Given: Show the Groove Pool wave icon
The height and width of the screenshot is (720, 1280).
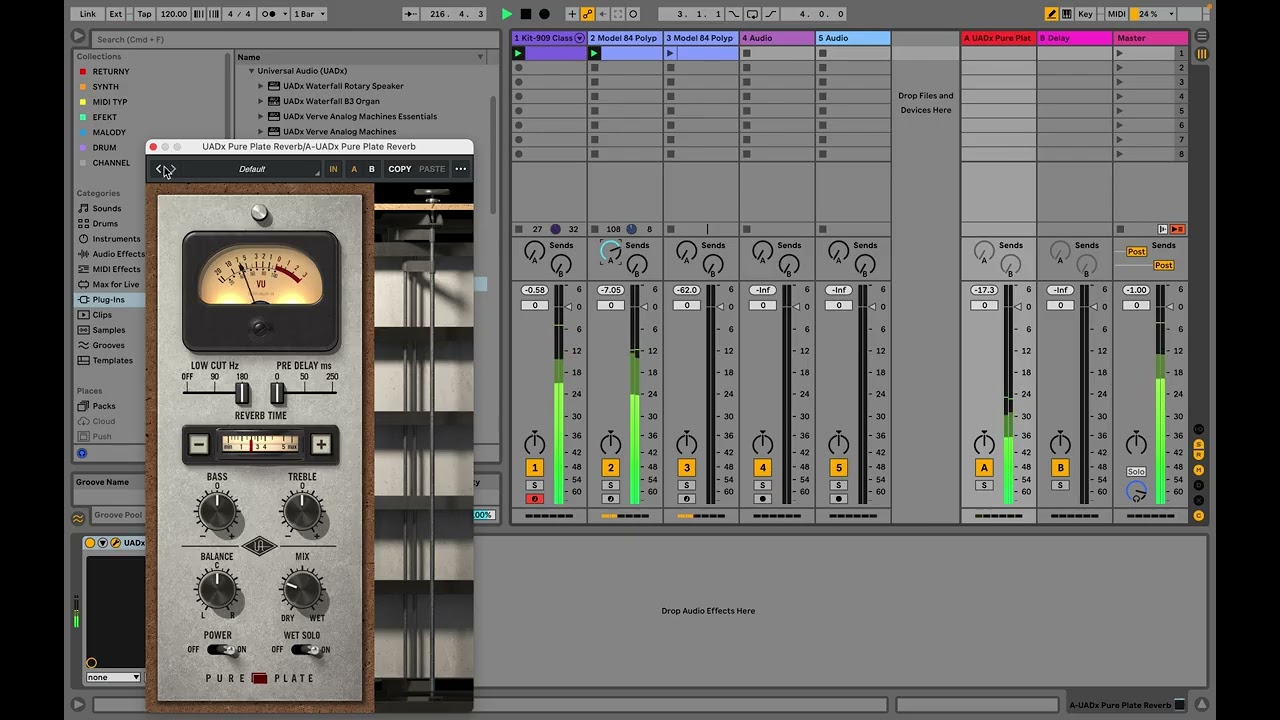Looking at the screenshot, I should (x=78, y=517).
